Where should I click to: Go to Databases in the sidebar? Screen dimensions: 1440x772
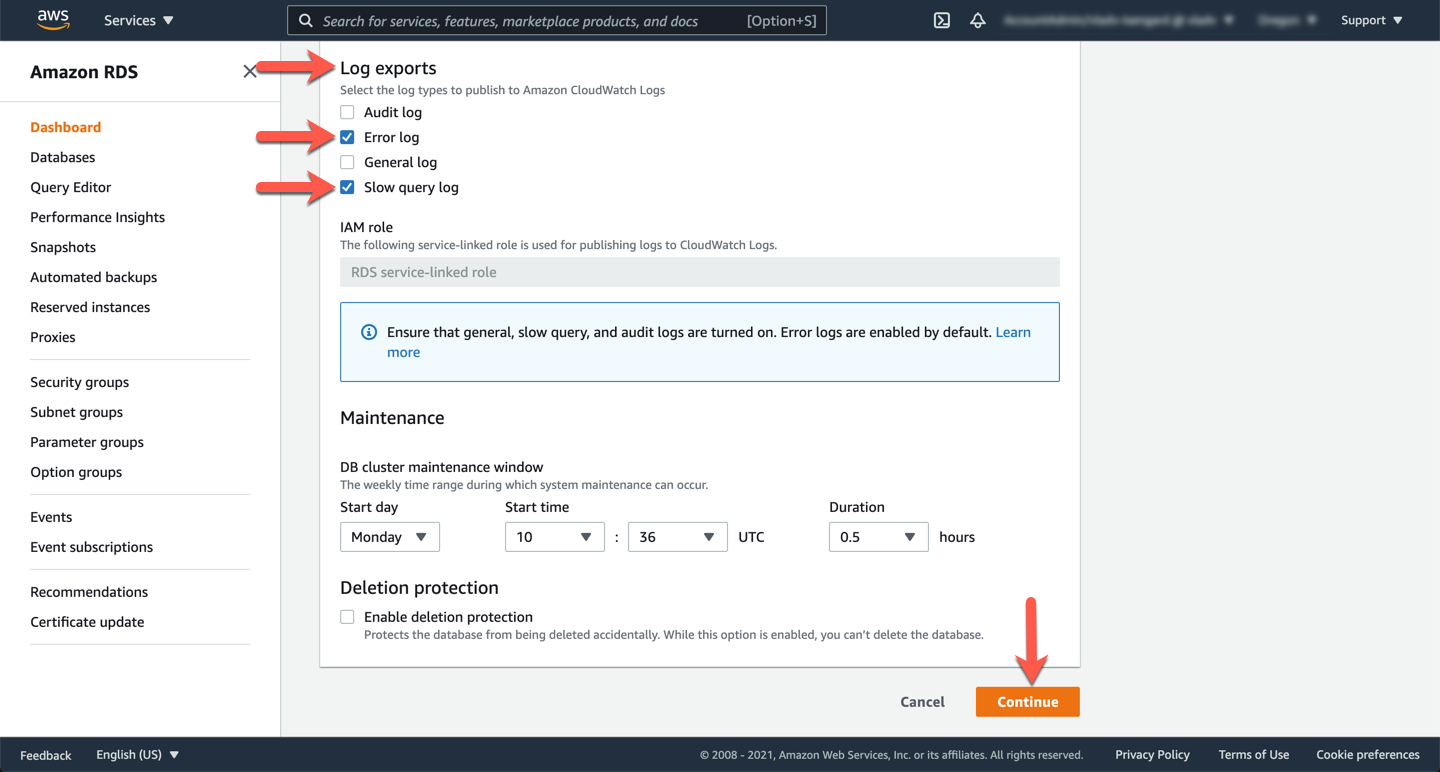coord(63,157)
